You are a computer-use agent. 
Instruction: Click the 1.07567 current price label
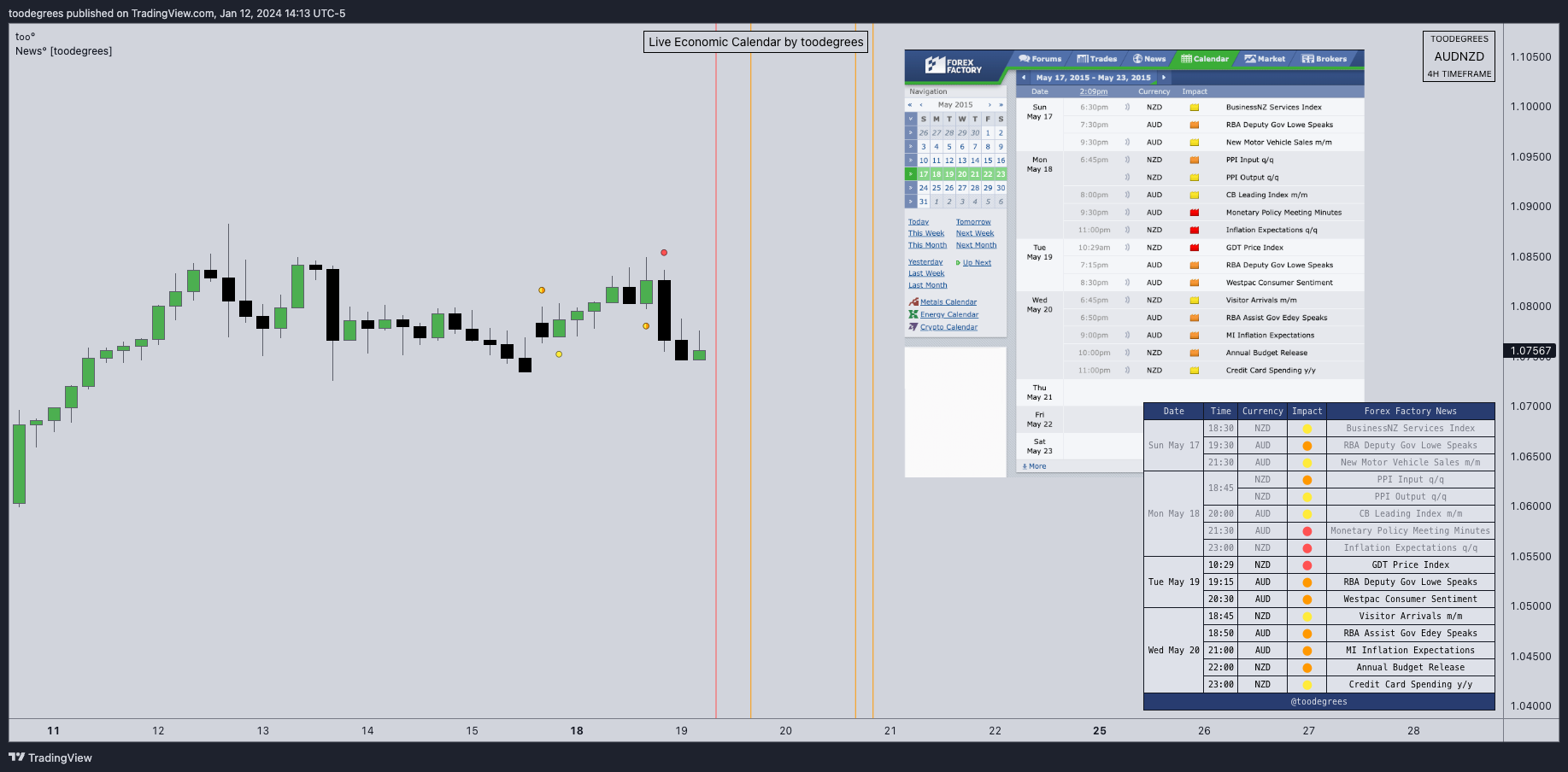click(1530, 351)
